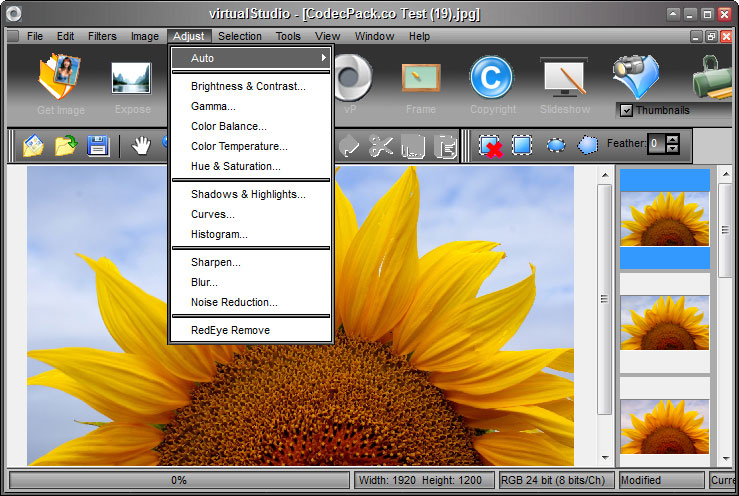Image resolution: width=739 pixels, height=496 pixels.
Task: Select Color Balance...
Action: (x=251, y=126)
